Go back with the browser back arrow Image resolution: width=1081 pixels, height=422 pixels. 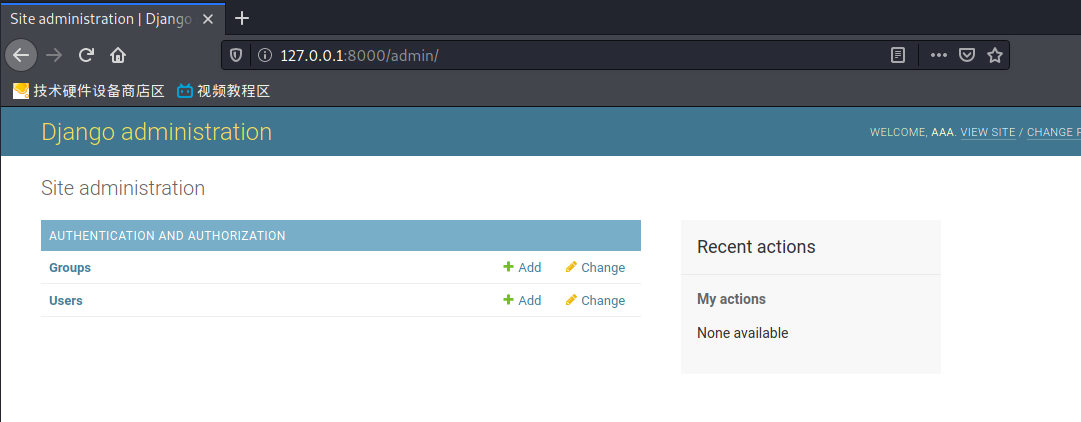click(x=21, y=55)
